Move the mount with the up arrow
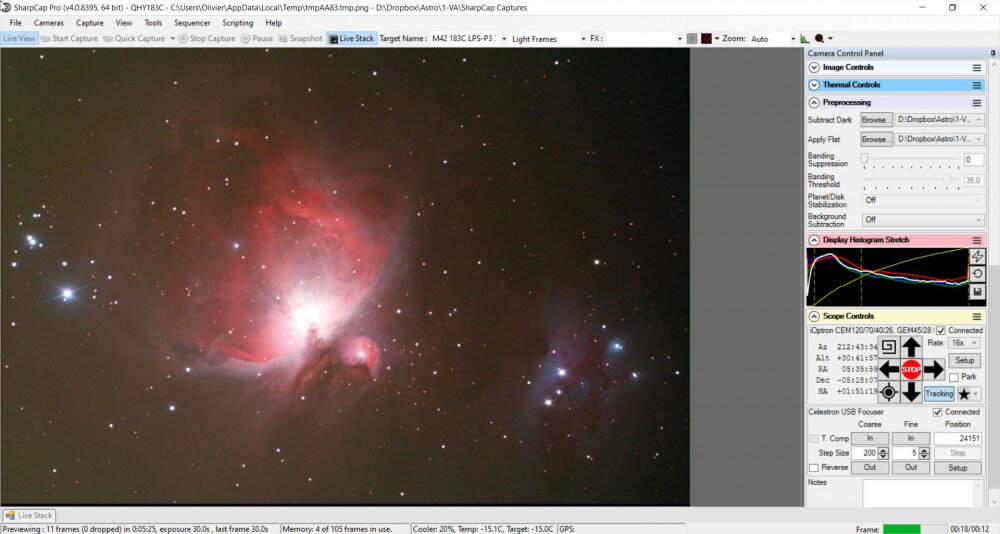1000x534 pixels. point(911,347)
